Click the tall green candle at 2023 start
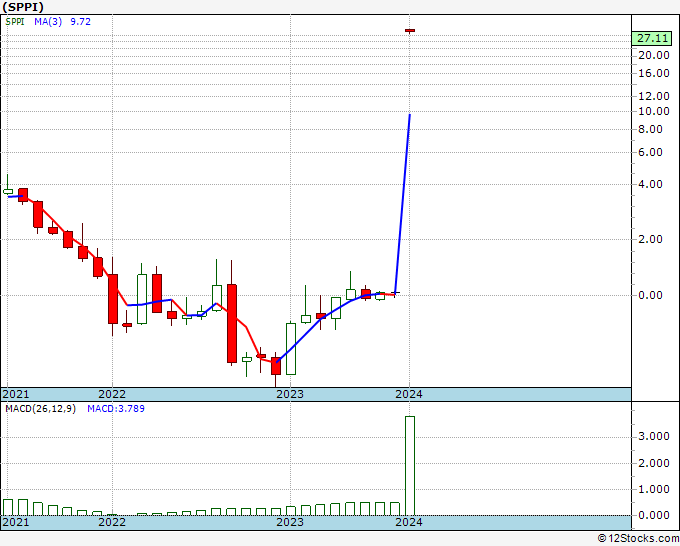This screenshot has height=546, width=680. click(x=291, y=349)
